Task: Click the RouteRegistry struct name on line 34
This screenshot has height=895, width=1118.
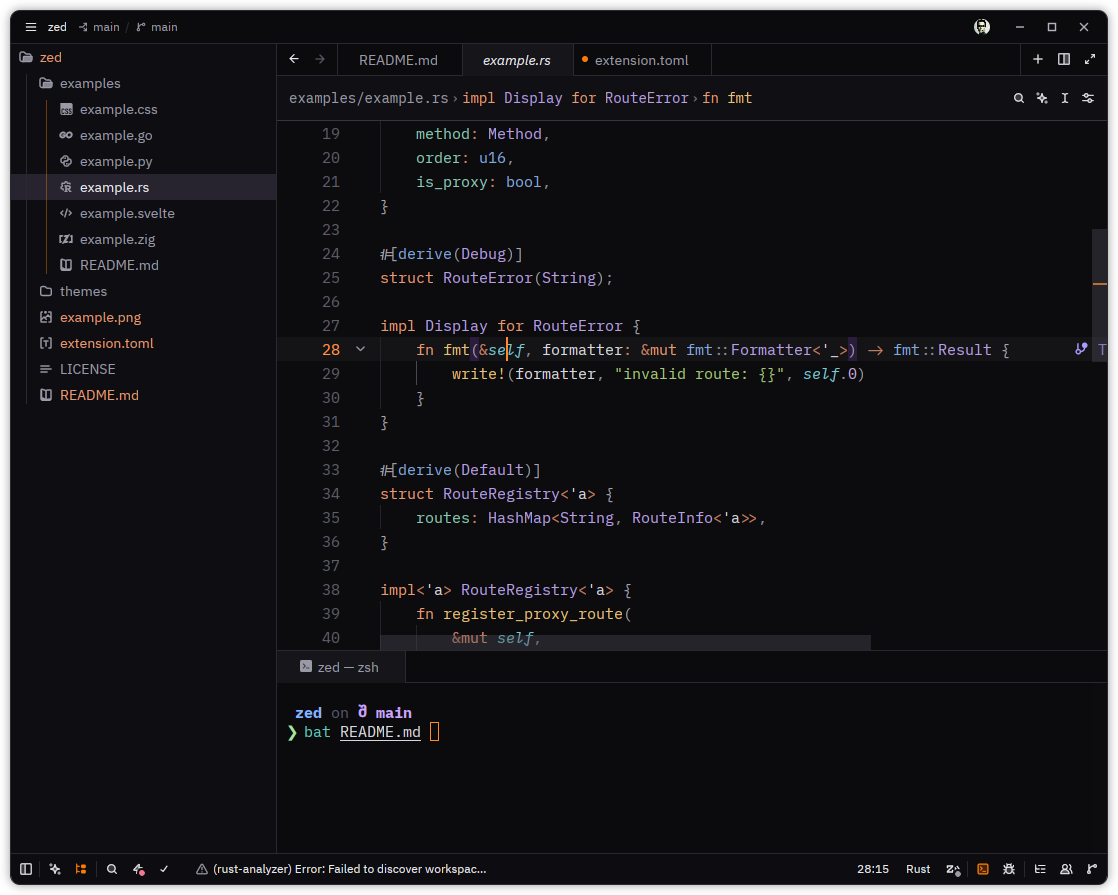Action: [501, 493]
